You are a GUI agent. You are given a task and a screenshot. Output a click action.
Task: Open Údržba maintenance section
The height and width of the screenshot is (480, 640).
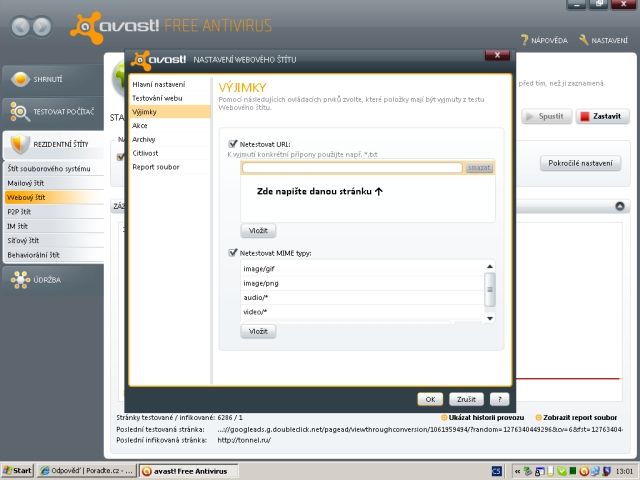tap(53, 280)
